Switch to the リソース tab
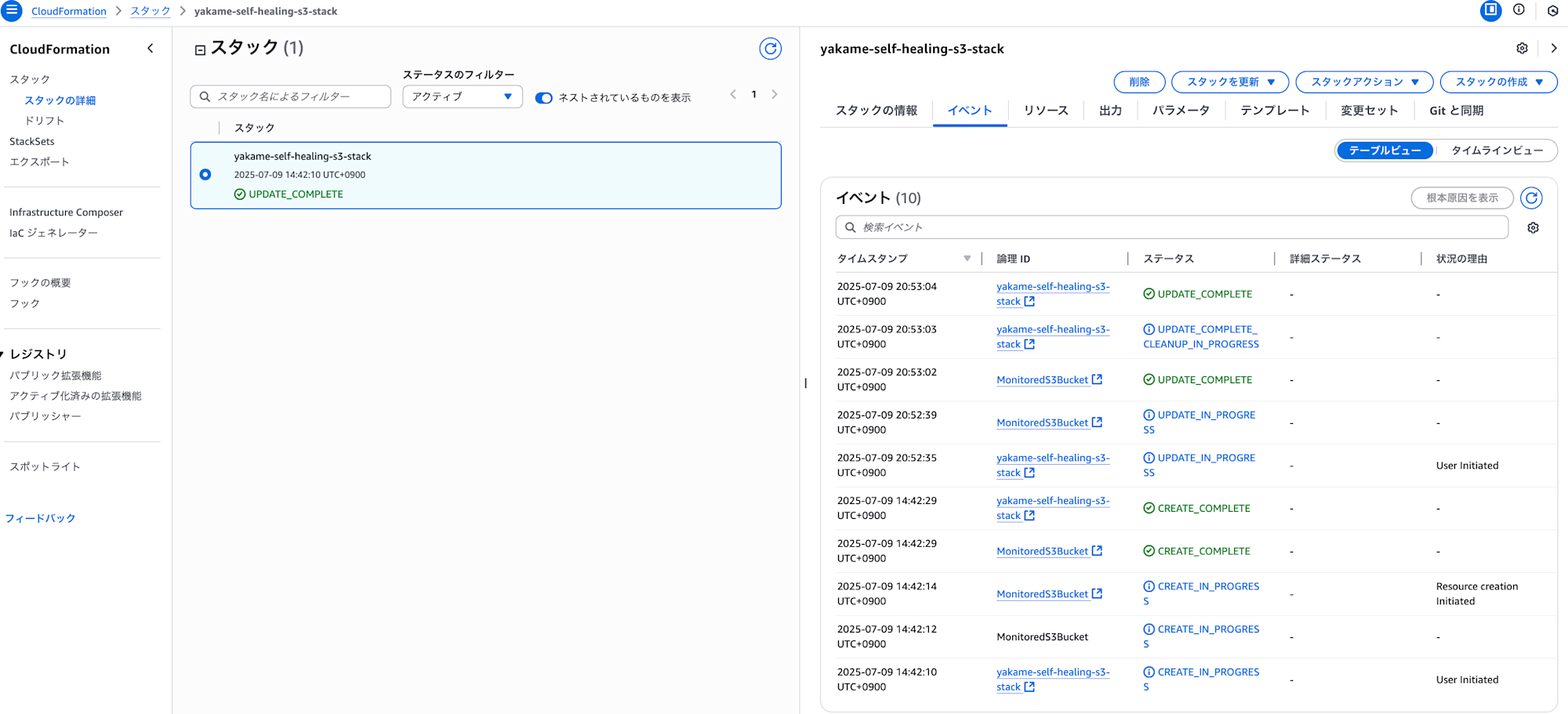The width and height of the screenshot is (1568, 714). tap(1046, 111)
